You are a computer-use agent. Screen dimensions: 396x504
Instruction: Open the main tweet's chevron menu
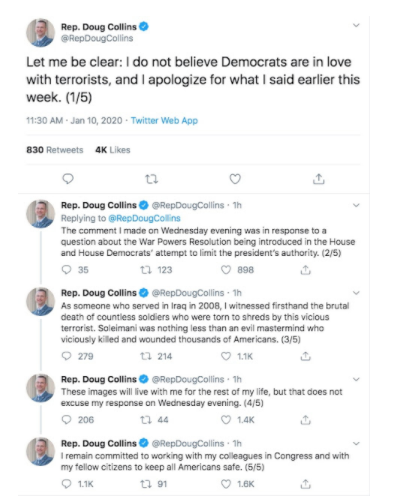356,25
